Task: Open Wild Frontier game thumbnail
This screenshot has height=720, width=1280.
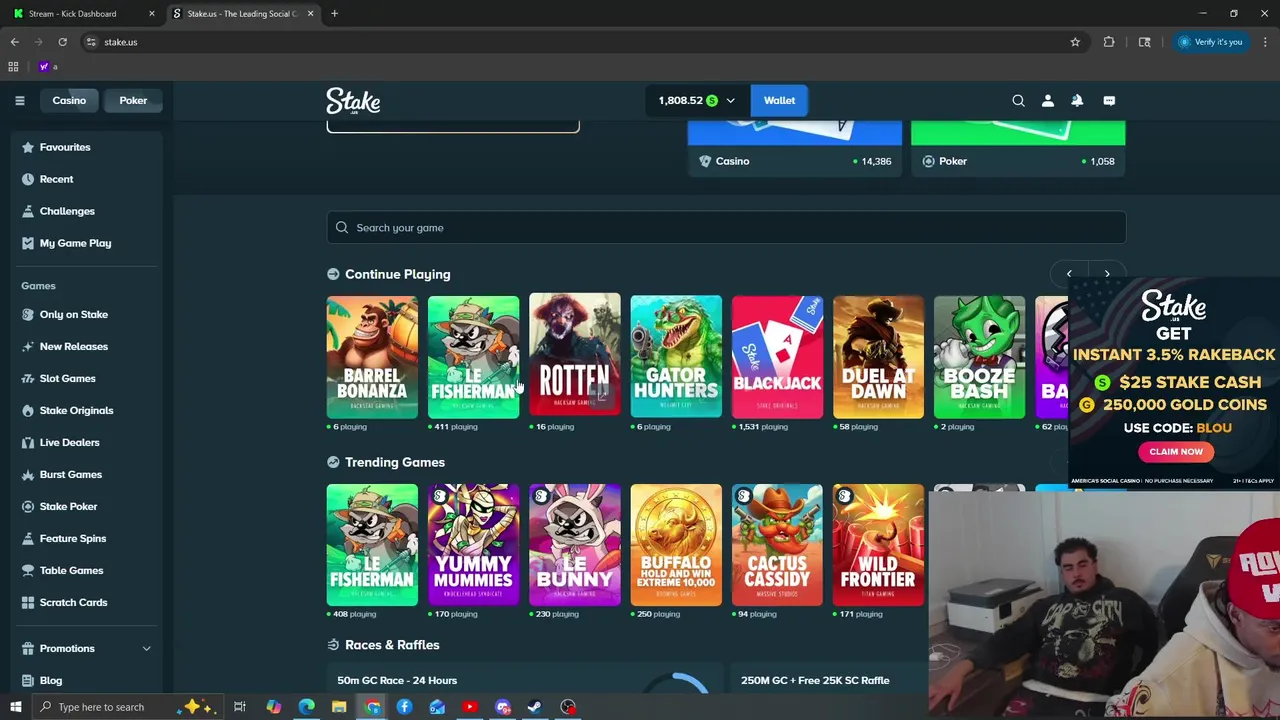Action: click(878, 545)
